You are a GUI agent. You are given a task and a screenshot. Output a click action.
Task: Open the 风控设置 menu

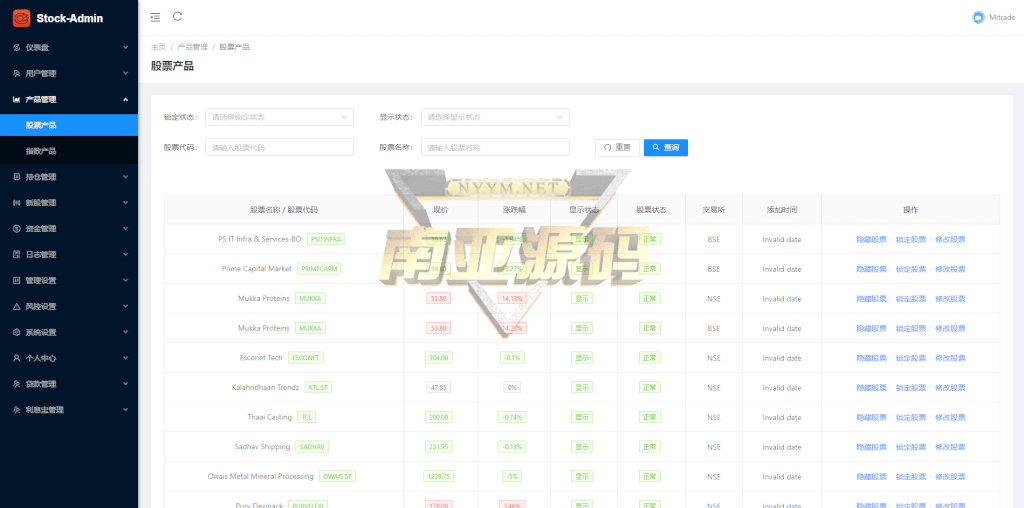pos(68,306)
